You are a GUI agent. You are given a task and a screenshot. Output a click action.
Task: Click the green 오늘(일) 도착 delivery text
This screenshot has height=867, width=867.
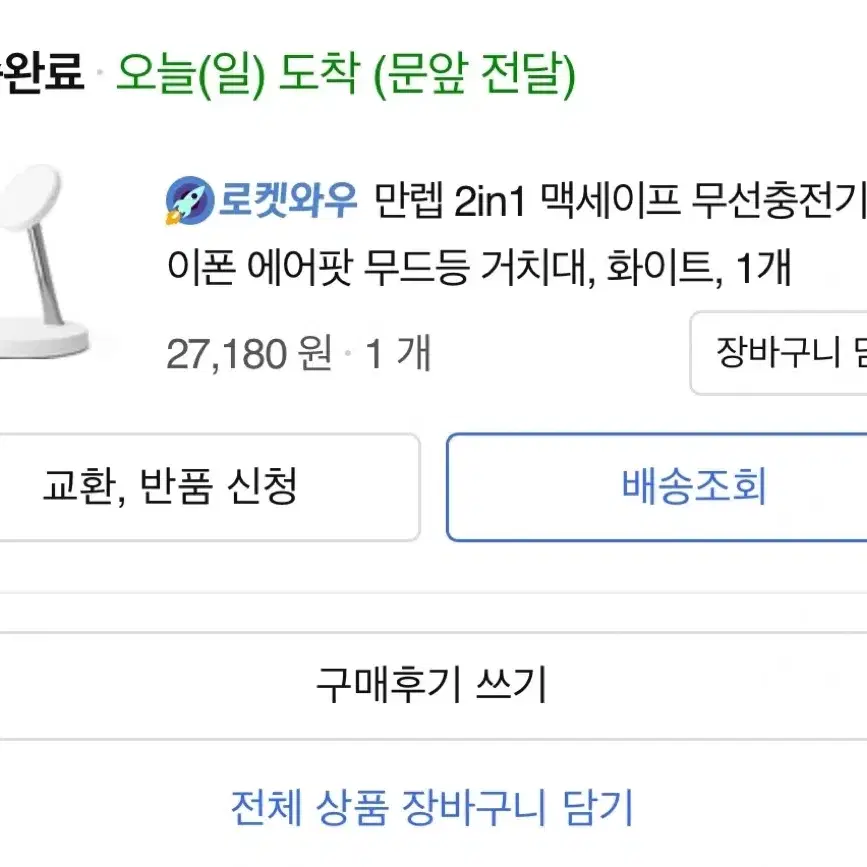click(237, 75)
